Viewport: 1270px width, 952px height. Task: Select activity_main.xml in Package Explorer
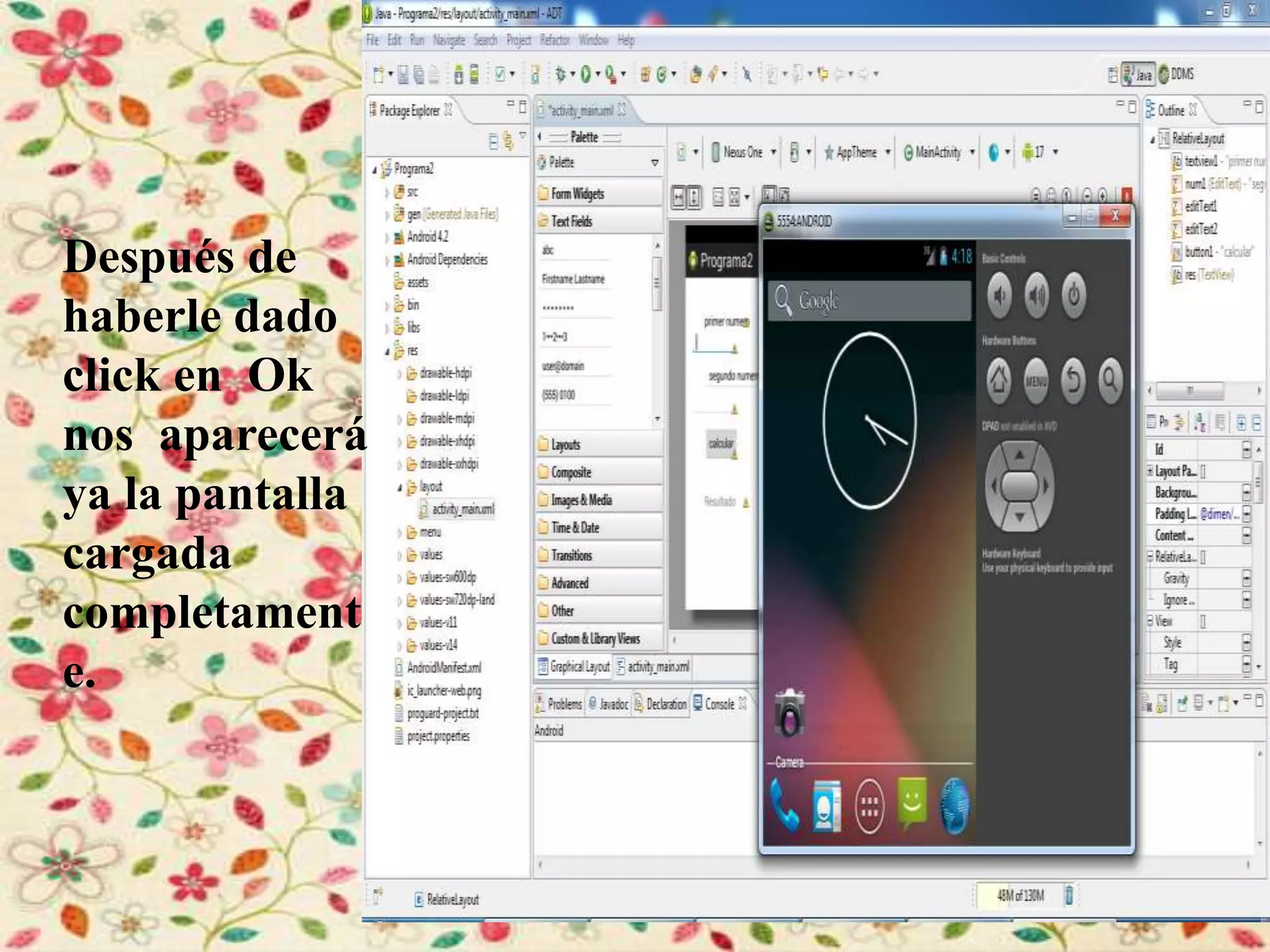463,509
